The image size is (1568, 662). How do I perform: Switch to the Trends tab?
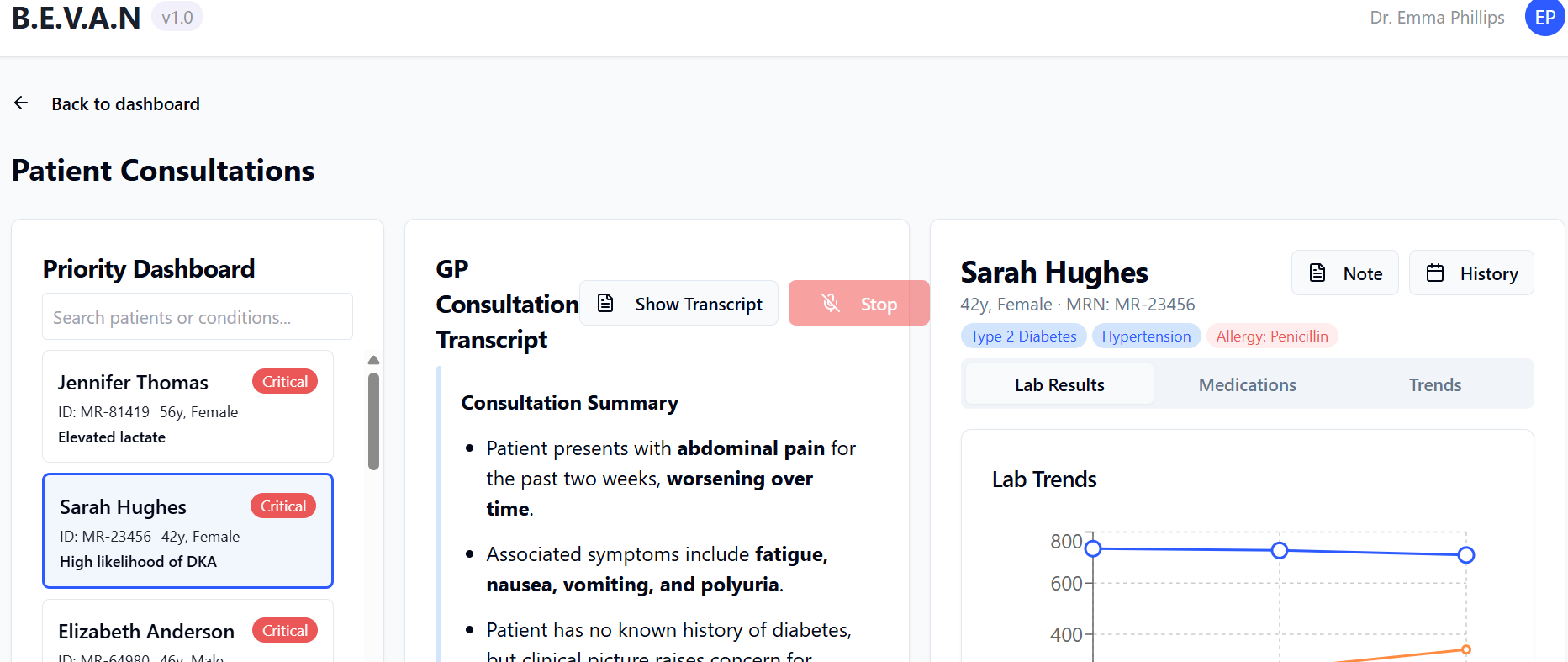(1435, 384)
